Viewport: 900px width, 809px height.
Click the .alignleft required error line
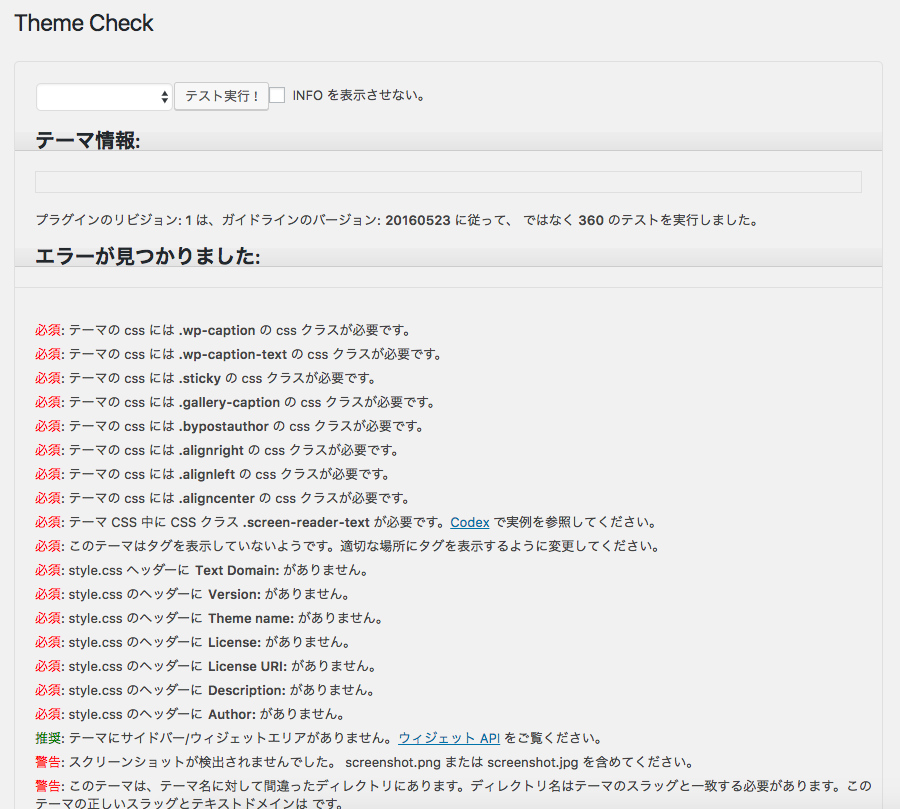click(212, 474)
